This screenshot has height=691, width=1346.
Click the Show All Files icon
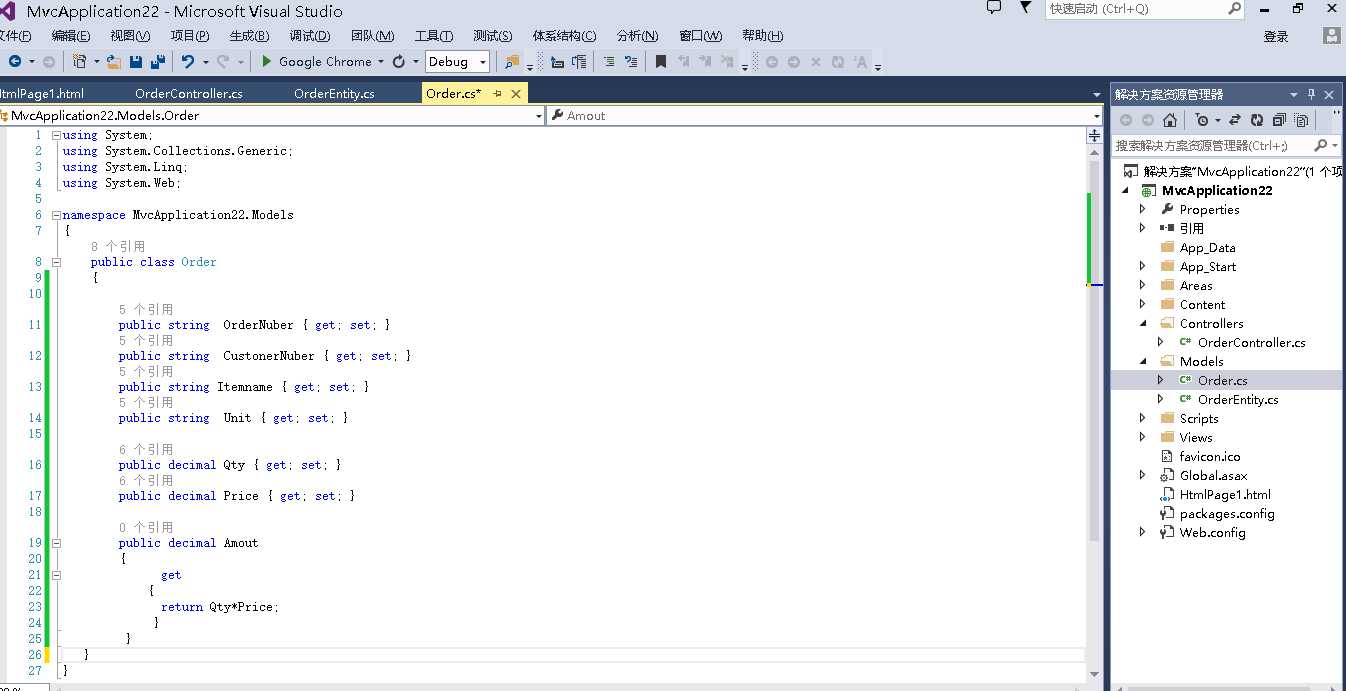[x=1301, y=120]
